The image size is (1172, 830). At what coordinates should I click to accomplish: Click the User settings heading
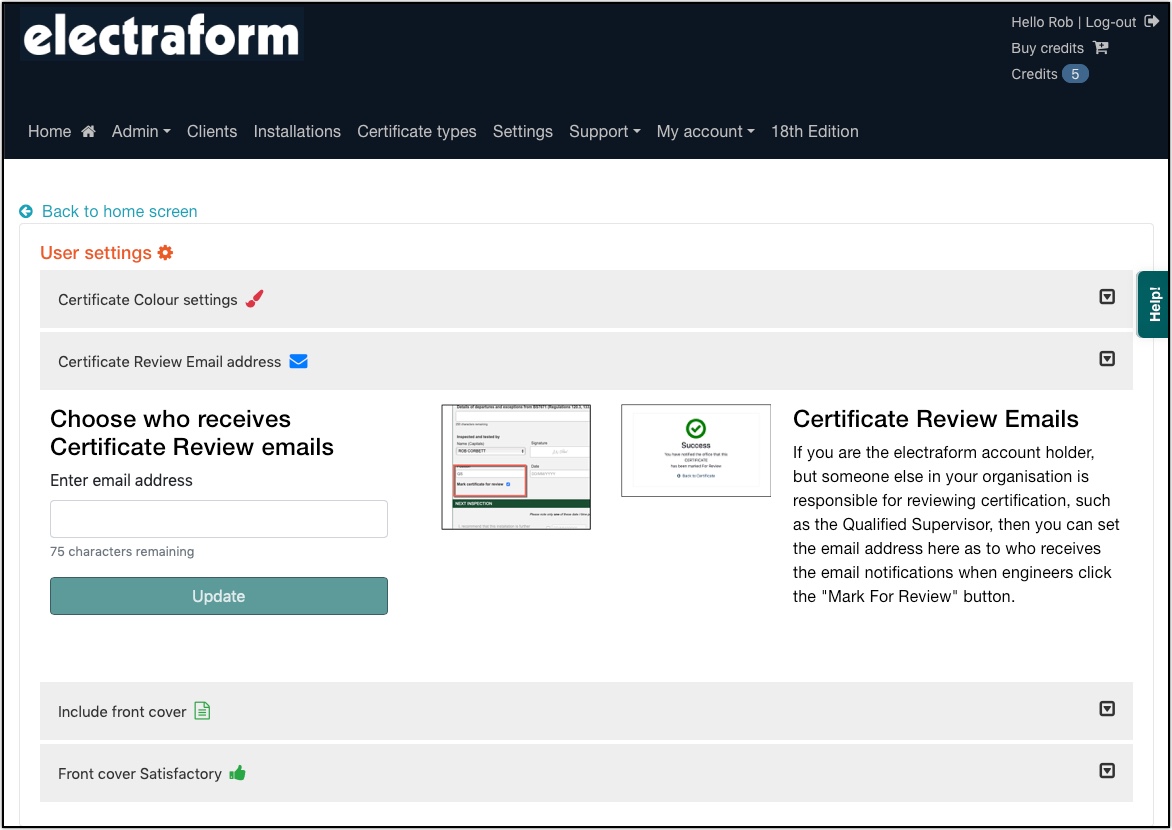(x=96, y=253)
